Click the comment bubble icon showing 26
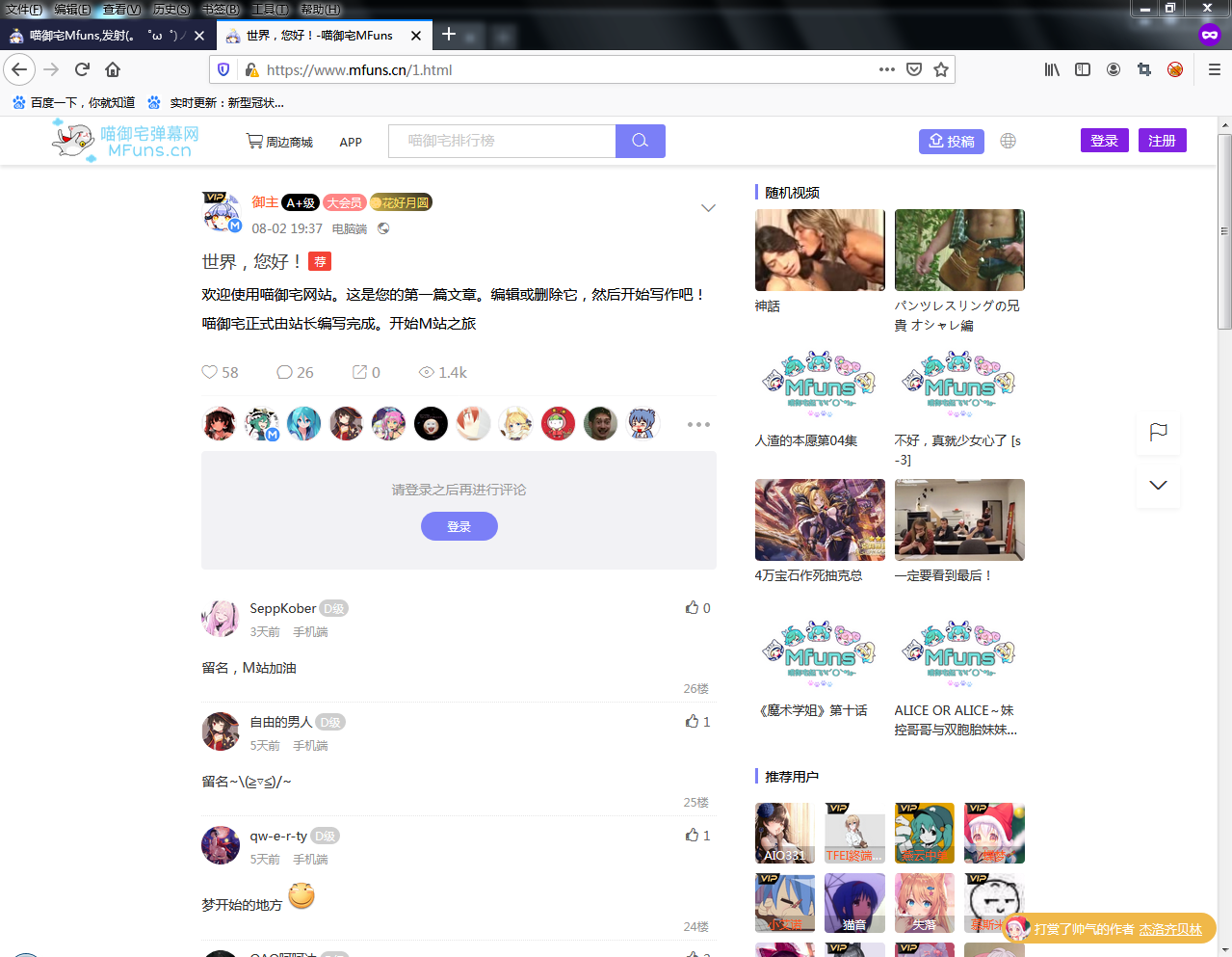The height and width of the screenshot is (957, 1232). tap(284, 372)
